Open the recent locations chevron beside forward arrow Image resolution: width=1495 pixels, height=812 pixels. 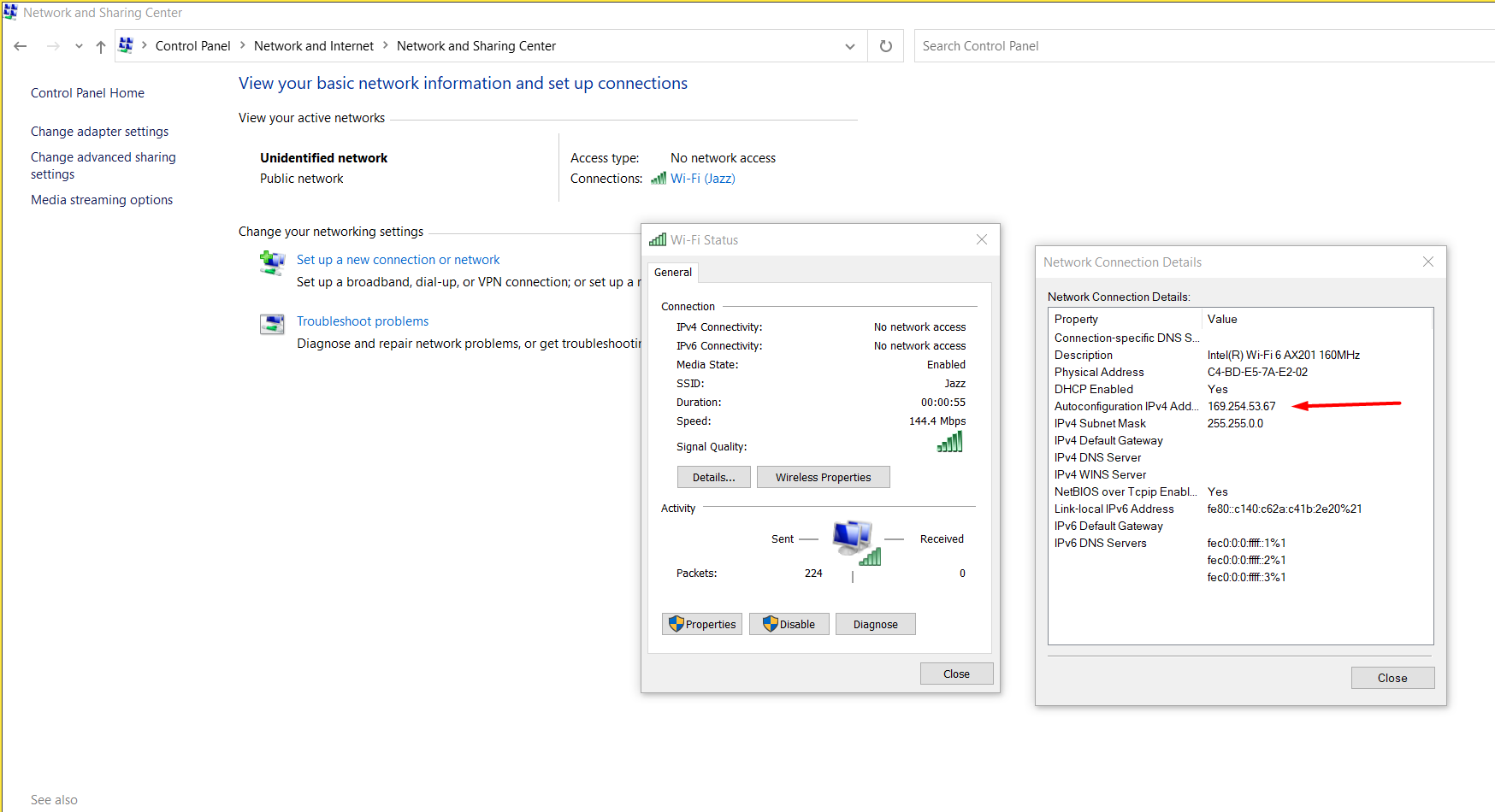[78, 45]
